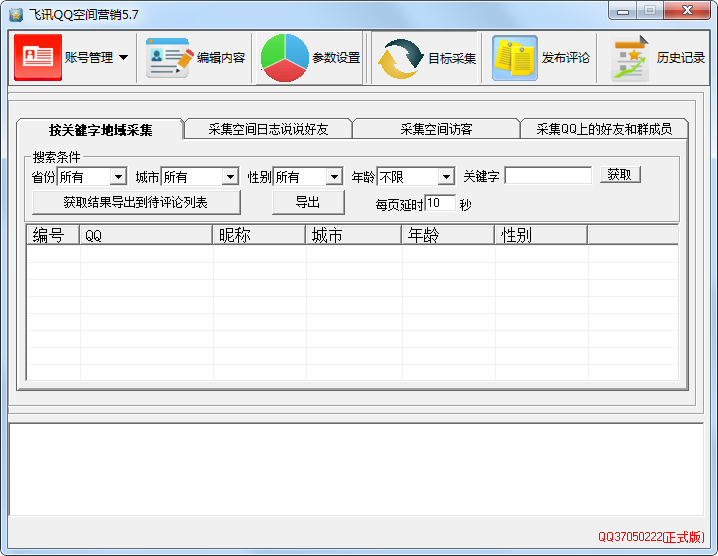
Task: Click the app icon in title bar
Action: click(16, 14)
